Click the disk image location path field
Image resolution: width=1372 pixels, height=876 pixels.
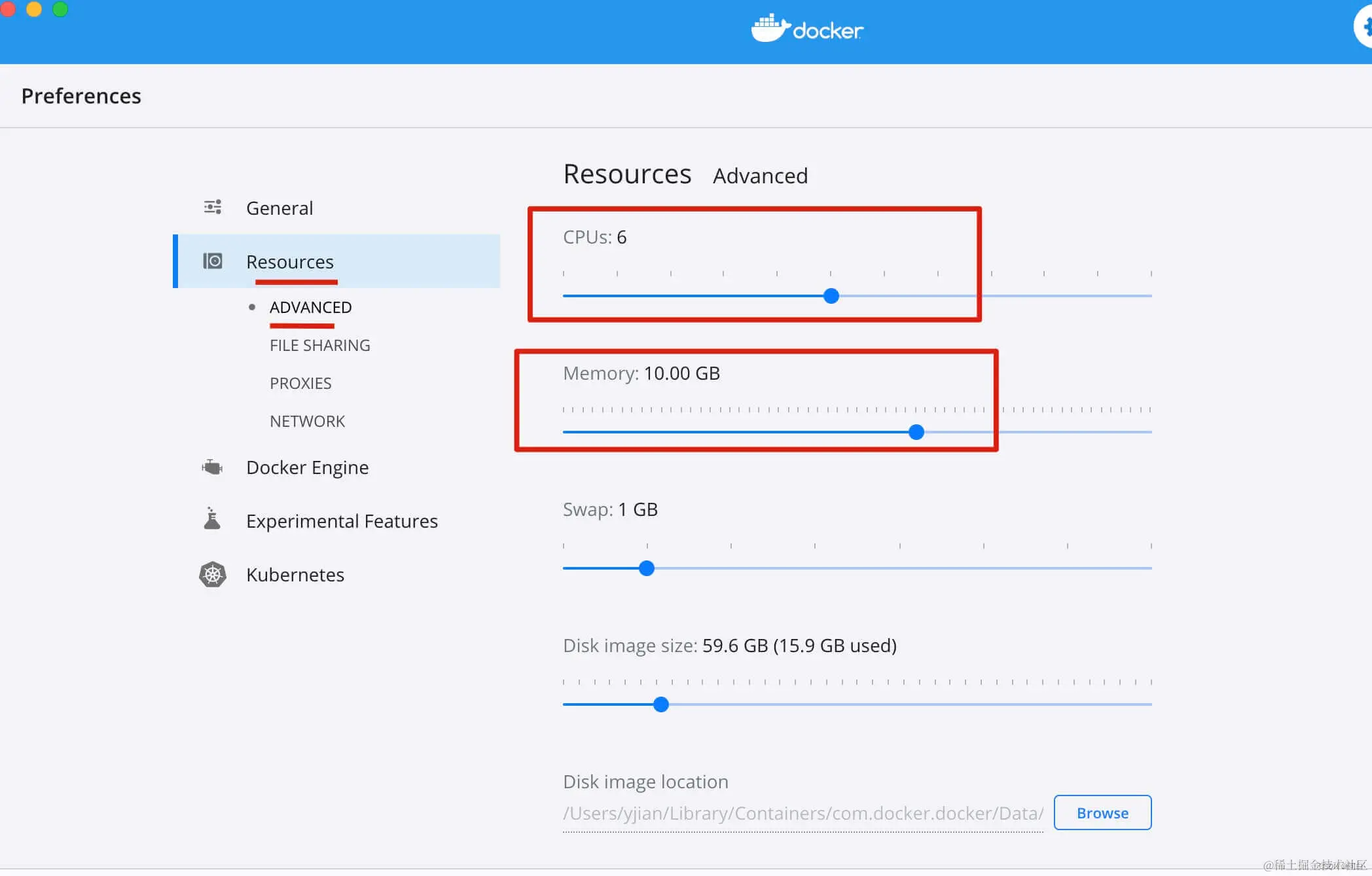803,814
